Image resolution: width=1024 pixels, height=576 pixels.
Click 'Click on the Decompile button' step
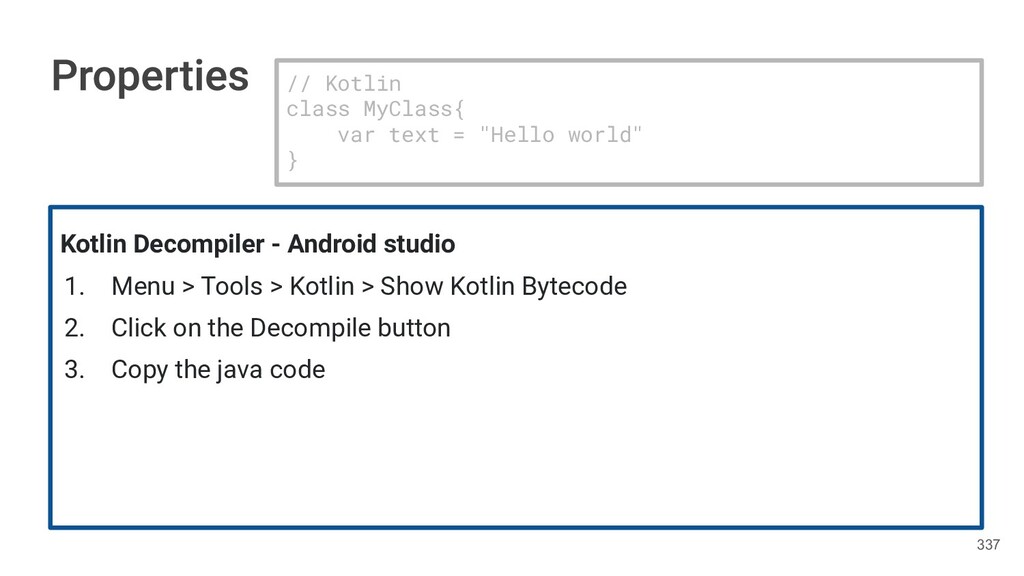280,328
